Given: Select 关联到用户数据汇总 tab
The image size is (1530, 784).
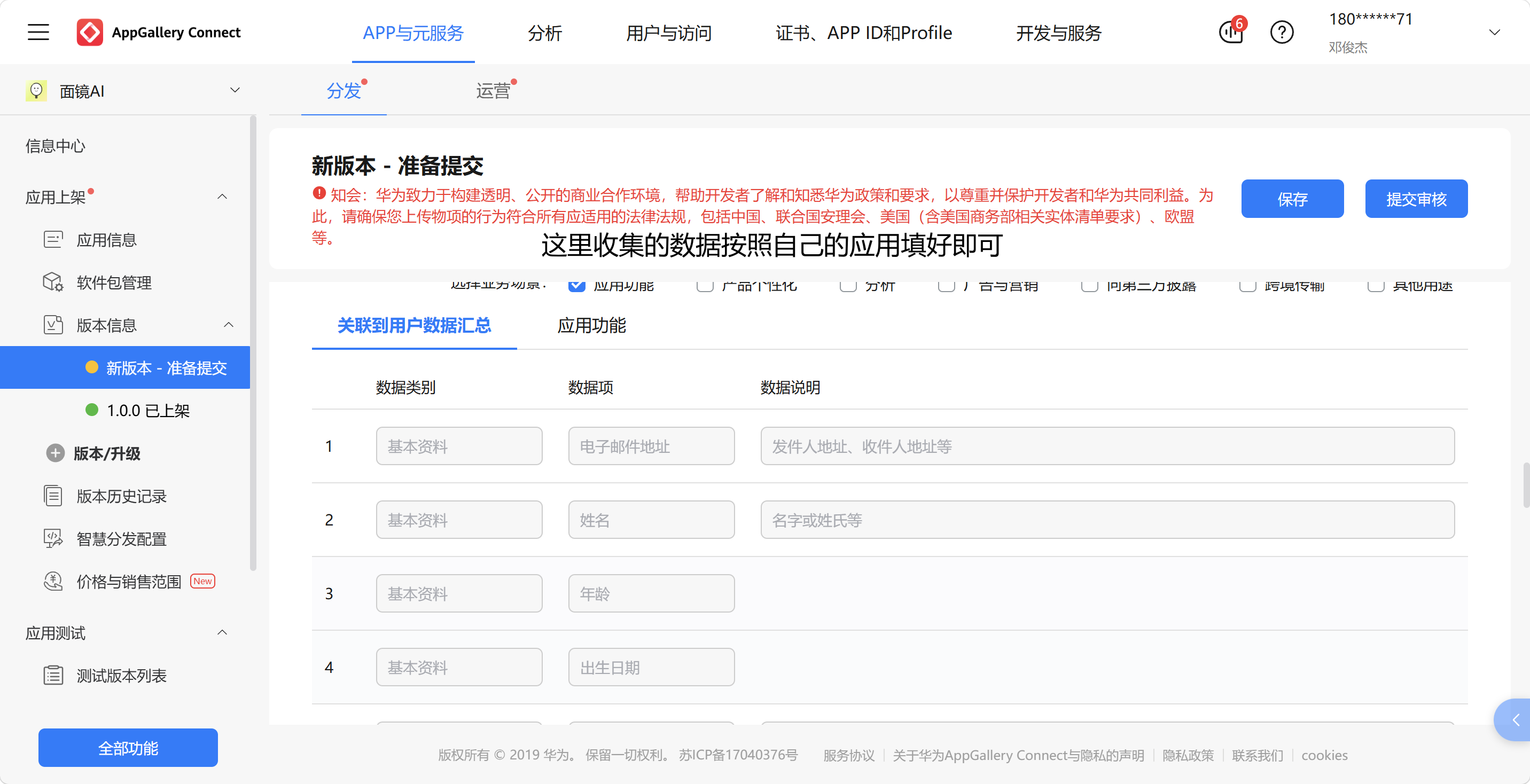Looking at the screenshot, I should (414, 325).
